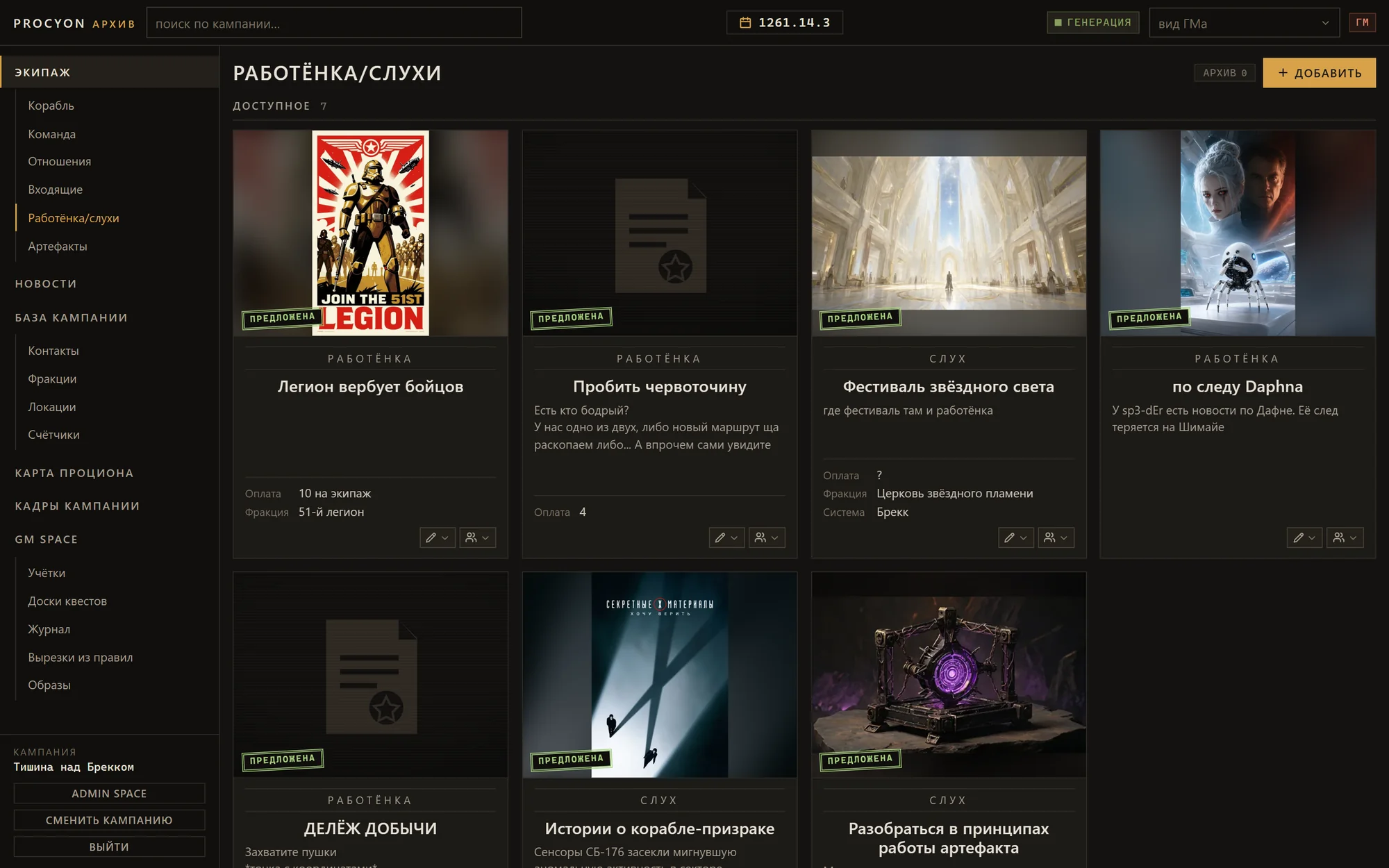The image size is (1389, 868).
Task: Select Корабль in sidebar
Action: (51, 106)
